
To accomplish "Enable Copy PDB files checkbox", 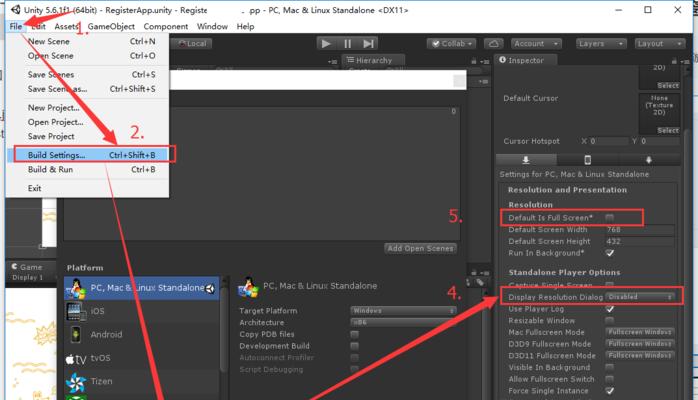I will tap(354, 334).
